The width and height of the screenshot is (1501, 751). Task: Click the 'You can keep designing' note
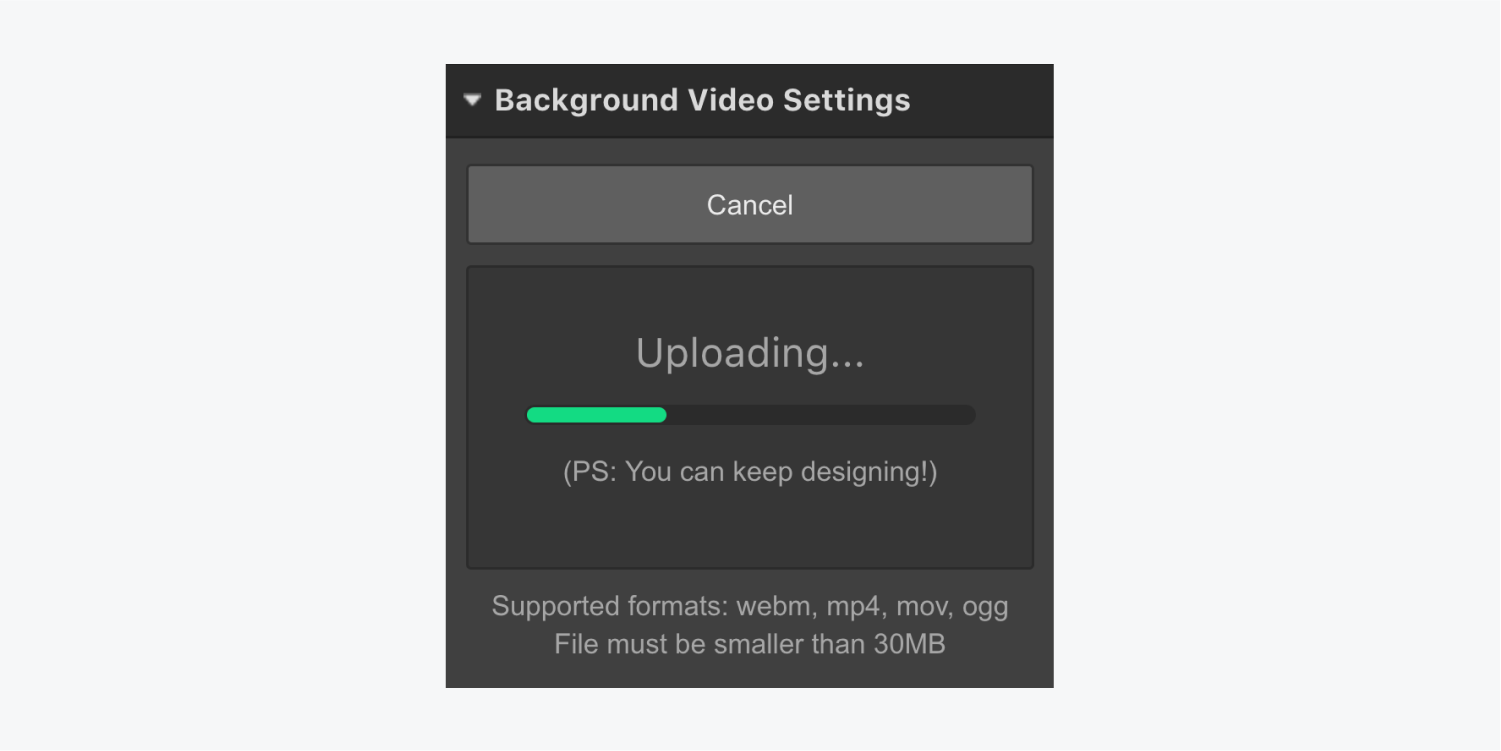(x=750, y=471)
